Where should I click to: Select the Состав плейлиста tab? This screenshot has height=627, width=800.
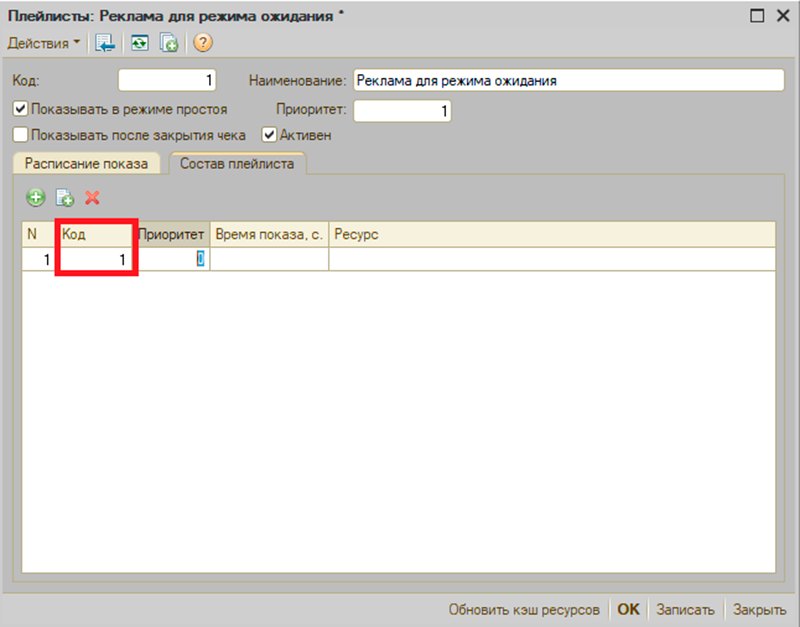237,164
